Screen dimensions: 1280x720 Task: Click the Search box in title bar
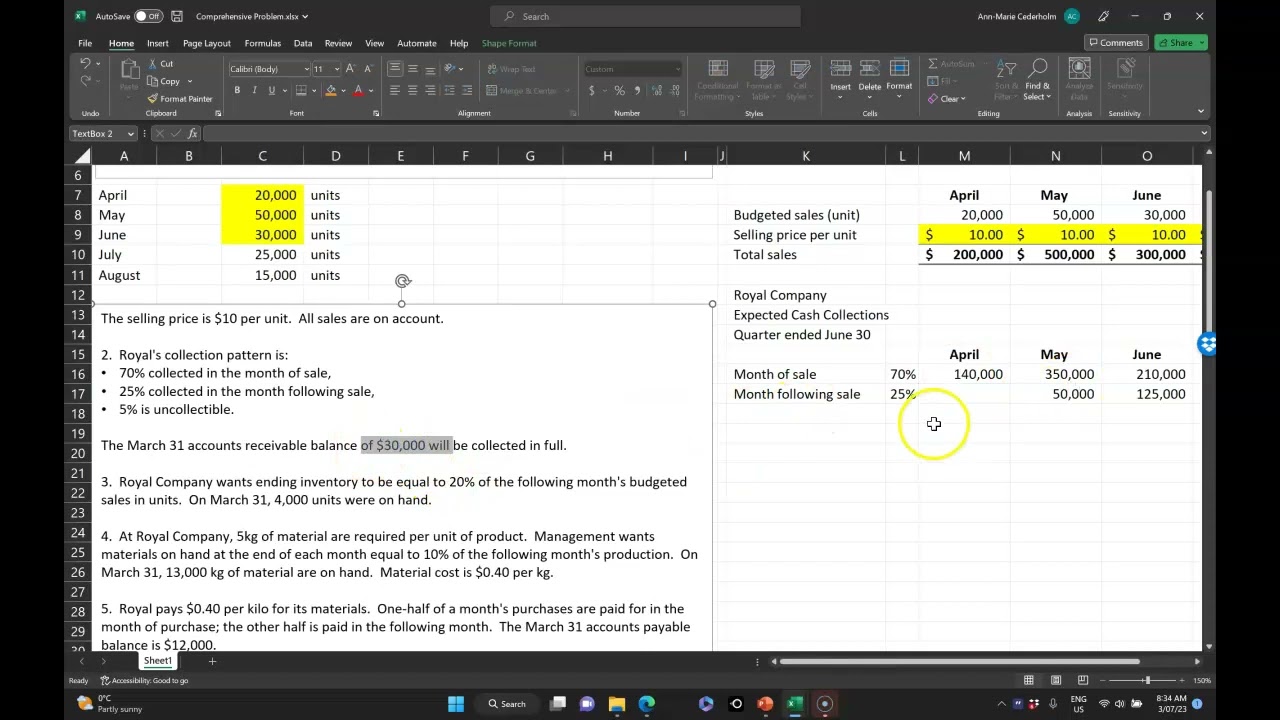coord(645,16)
